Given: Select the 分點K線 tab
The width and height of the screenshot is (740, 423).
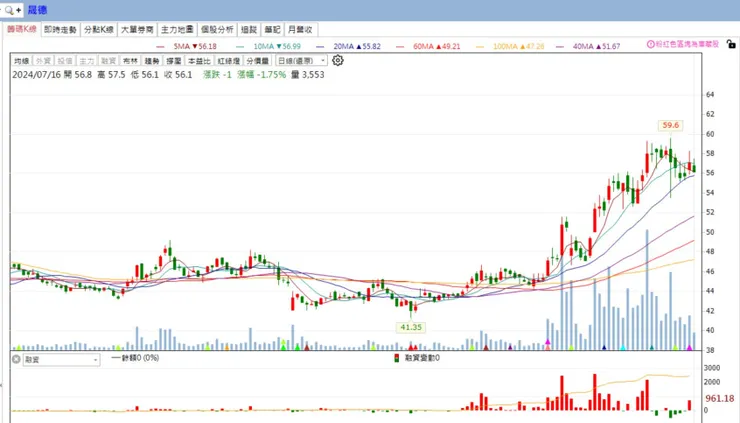Looking at the screenshot, I should [x=99, y=29].
